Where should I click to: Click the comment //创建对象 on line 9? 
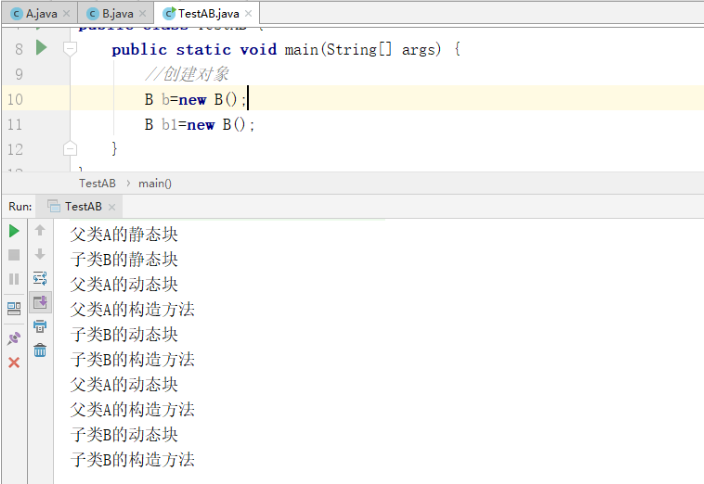(187, 74)
